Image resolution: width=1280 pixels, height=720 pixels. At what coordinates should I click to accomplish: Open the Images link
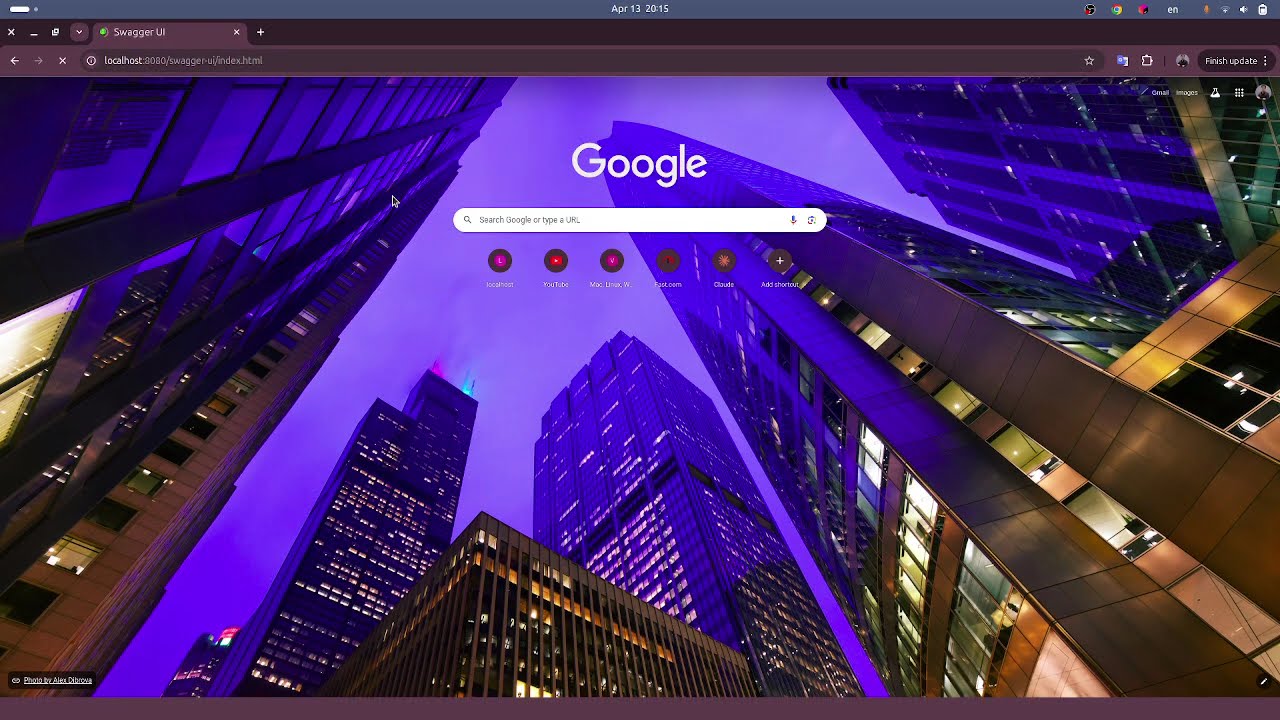[1187, 93]
